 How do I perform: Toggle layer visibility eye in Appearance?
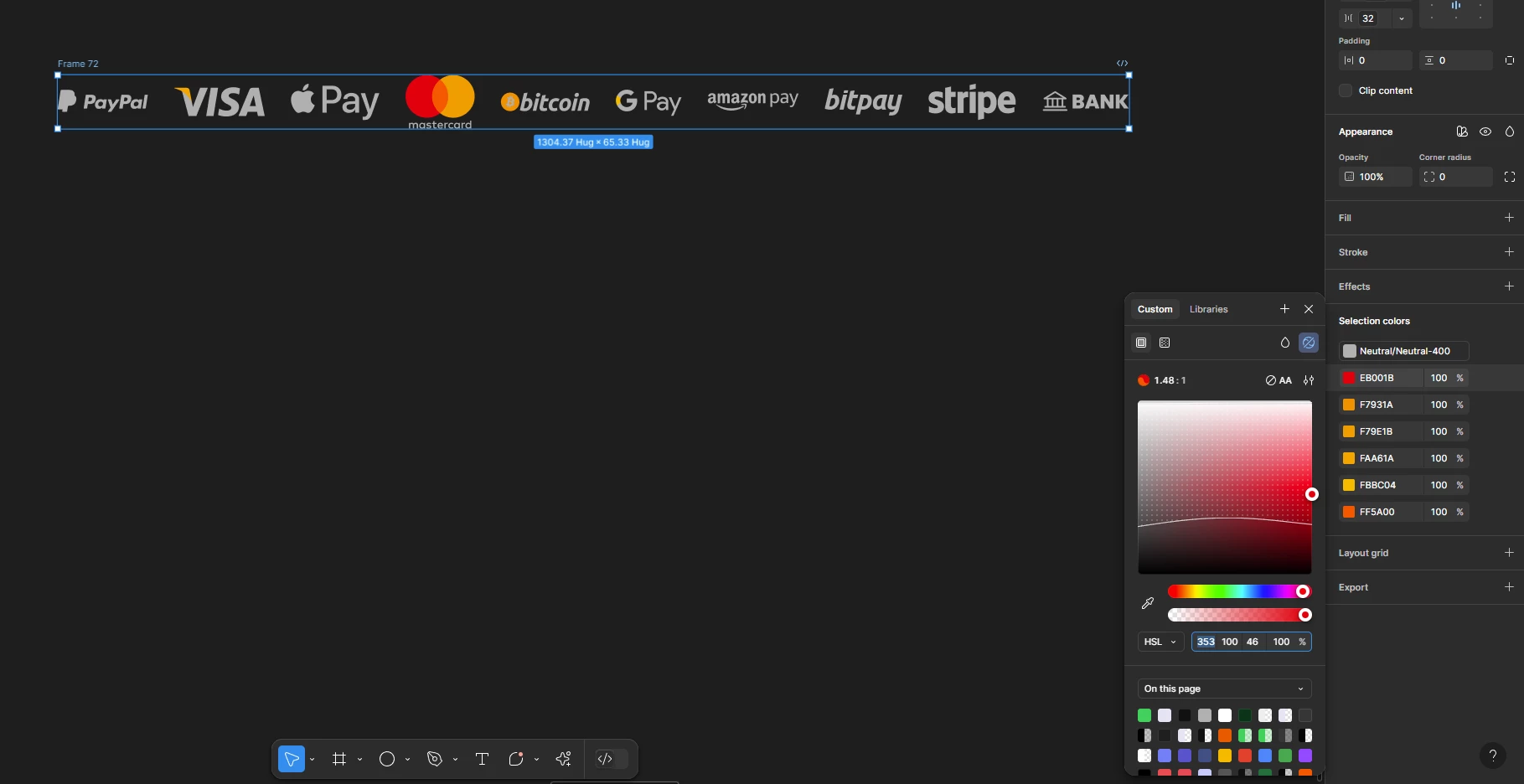coord(1485,132)
